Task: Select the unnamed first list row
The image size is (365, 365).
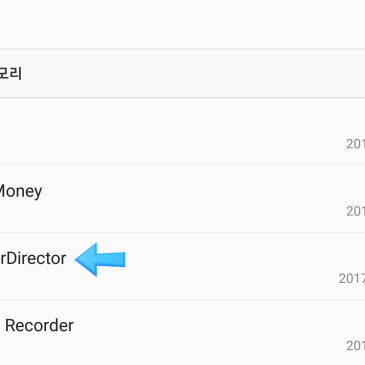Action: click(182, 131)
